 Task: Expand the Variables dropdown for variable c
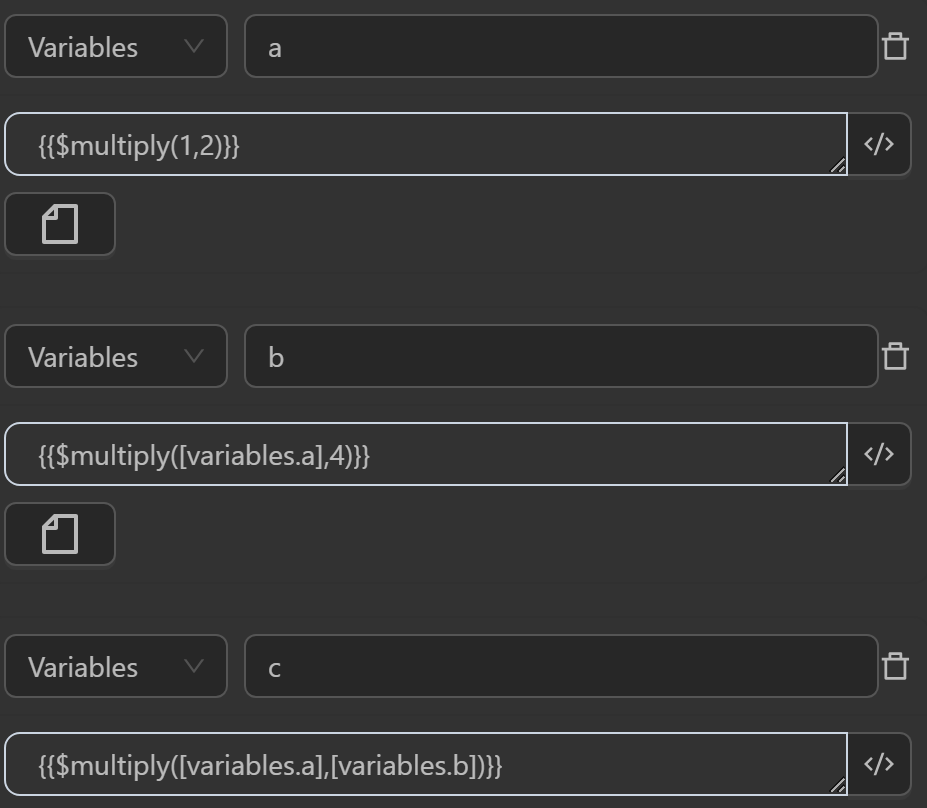tap(116, 667)
